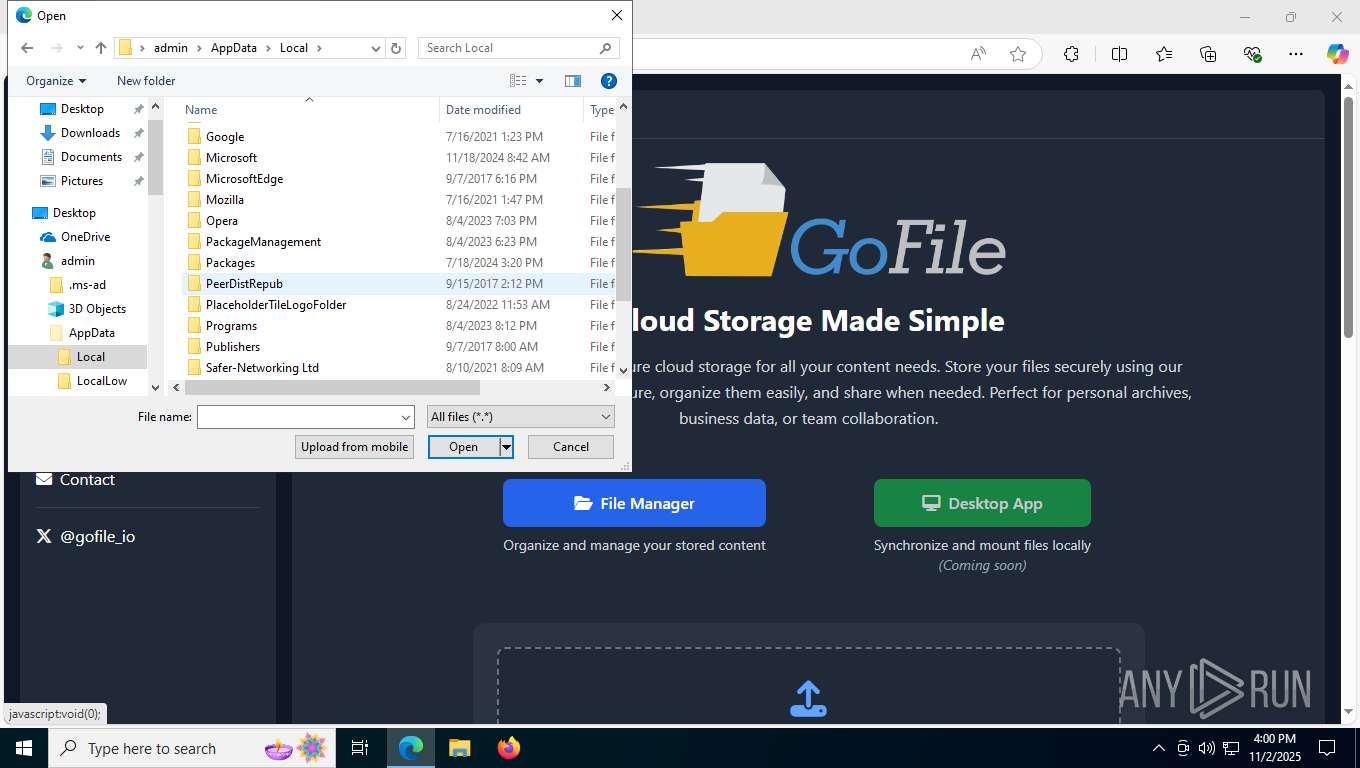Open Documents in Quick access

point(91,157)
